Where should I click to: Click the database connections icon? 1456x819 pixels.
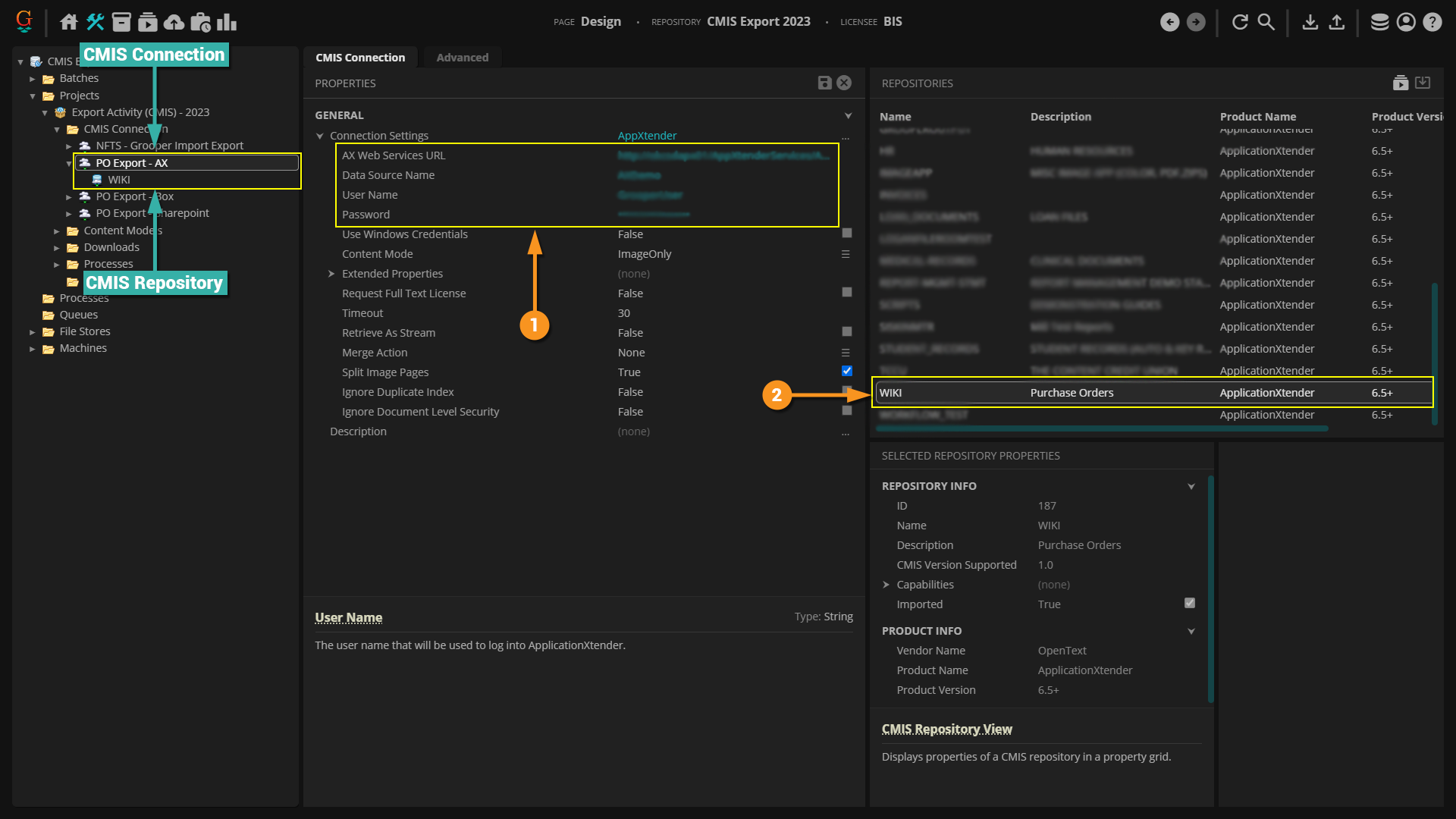(x=1379, y=22)
